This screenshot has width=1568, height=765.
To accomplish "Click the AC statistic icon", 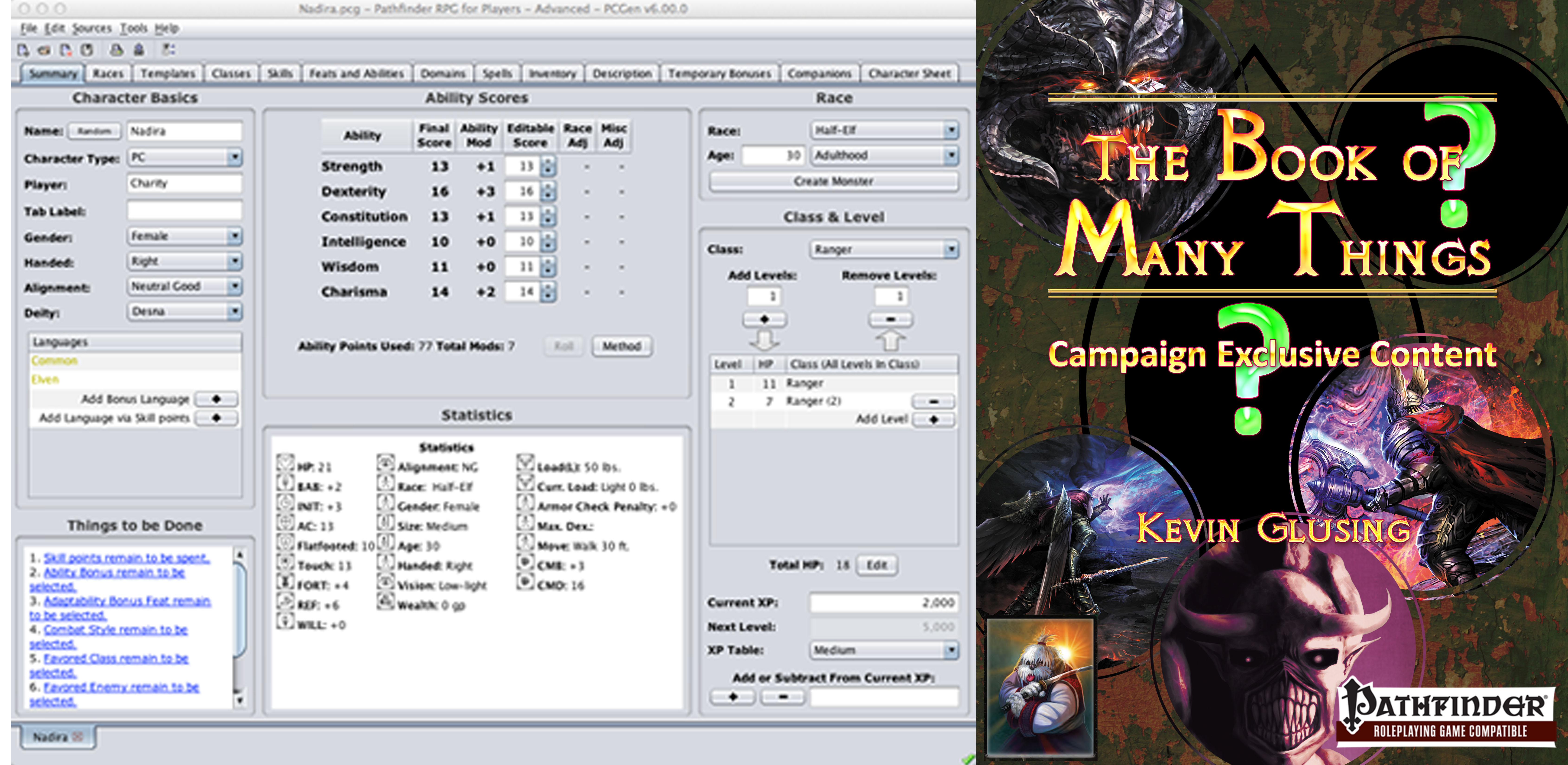I will click(285, 522).
